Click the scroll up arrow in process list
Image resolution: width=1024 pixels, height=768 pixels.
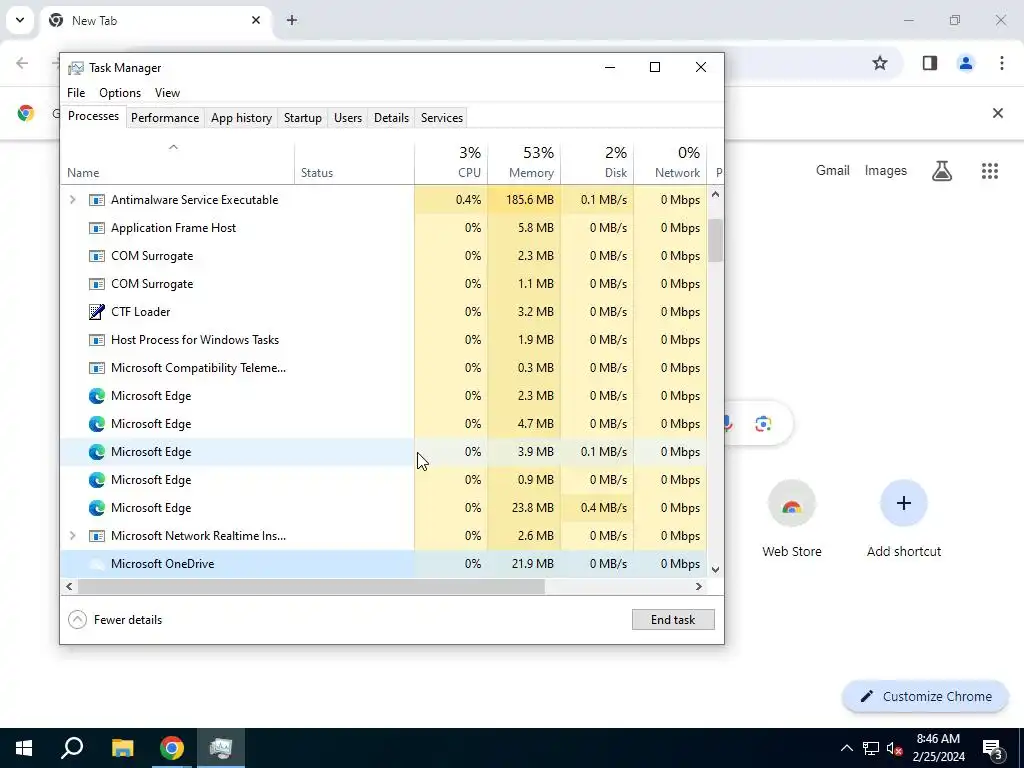(x=715, y=194)
